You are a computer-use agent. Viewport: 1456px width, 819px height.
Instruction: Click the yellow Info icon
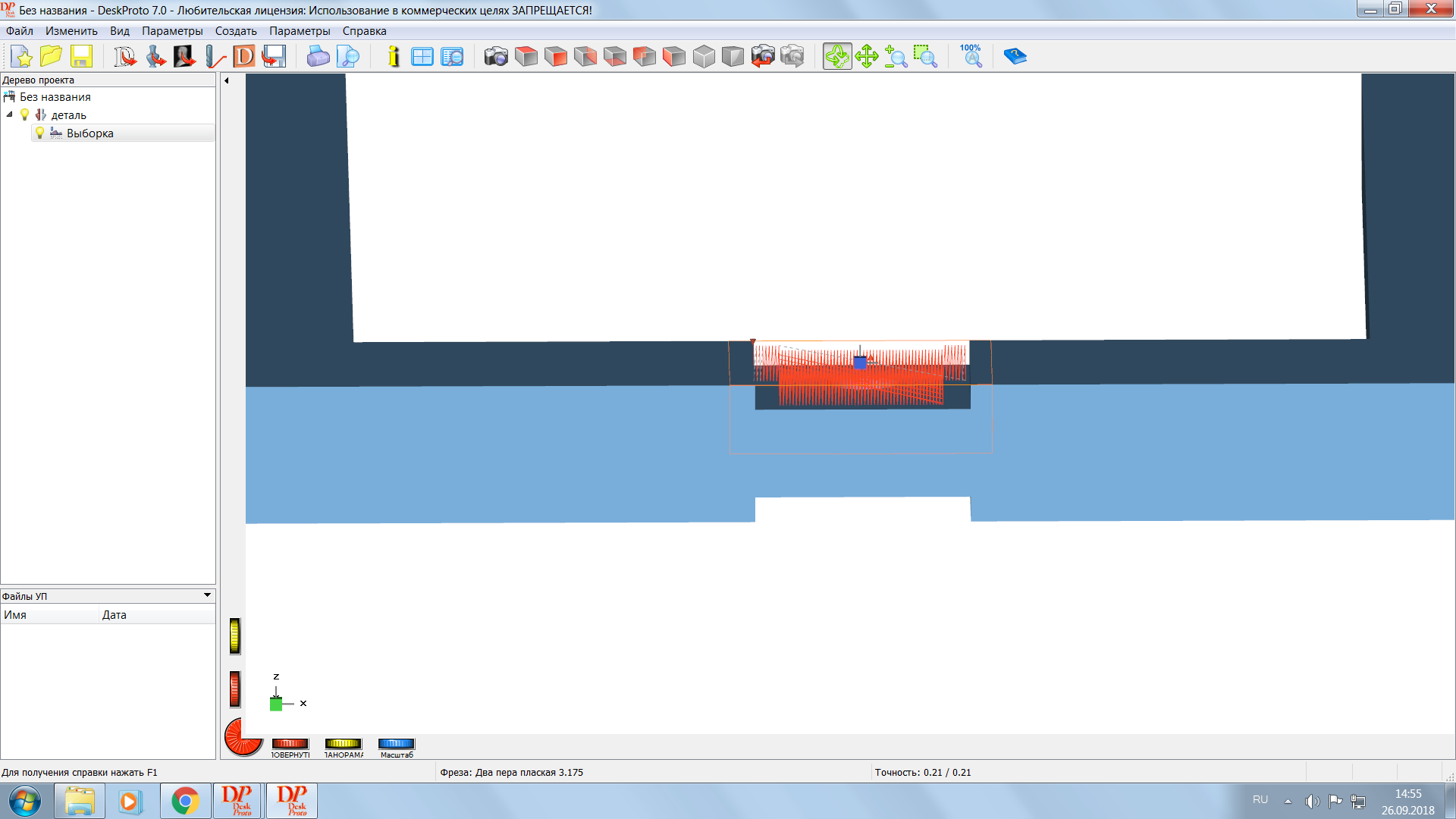coord(393,56)
